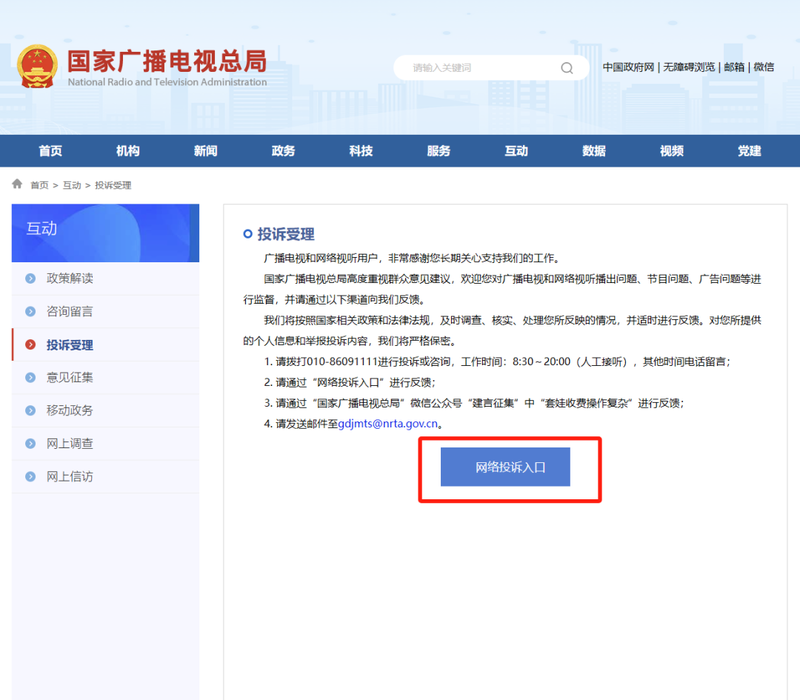This screenshot has width=800, height=700.
Task: Click the search magnifier icon
Action: pyautogui.click(x=567, y=68)
